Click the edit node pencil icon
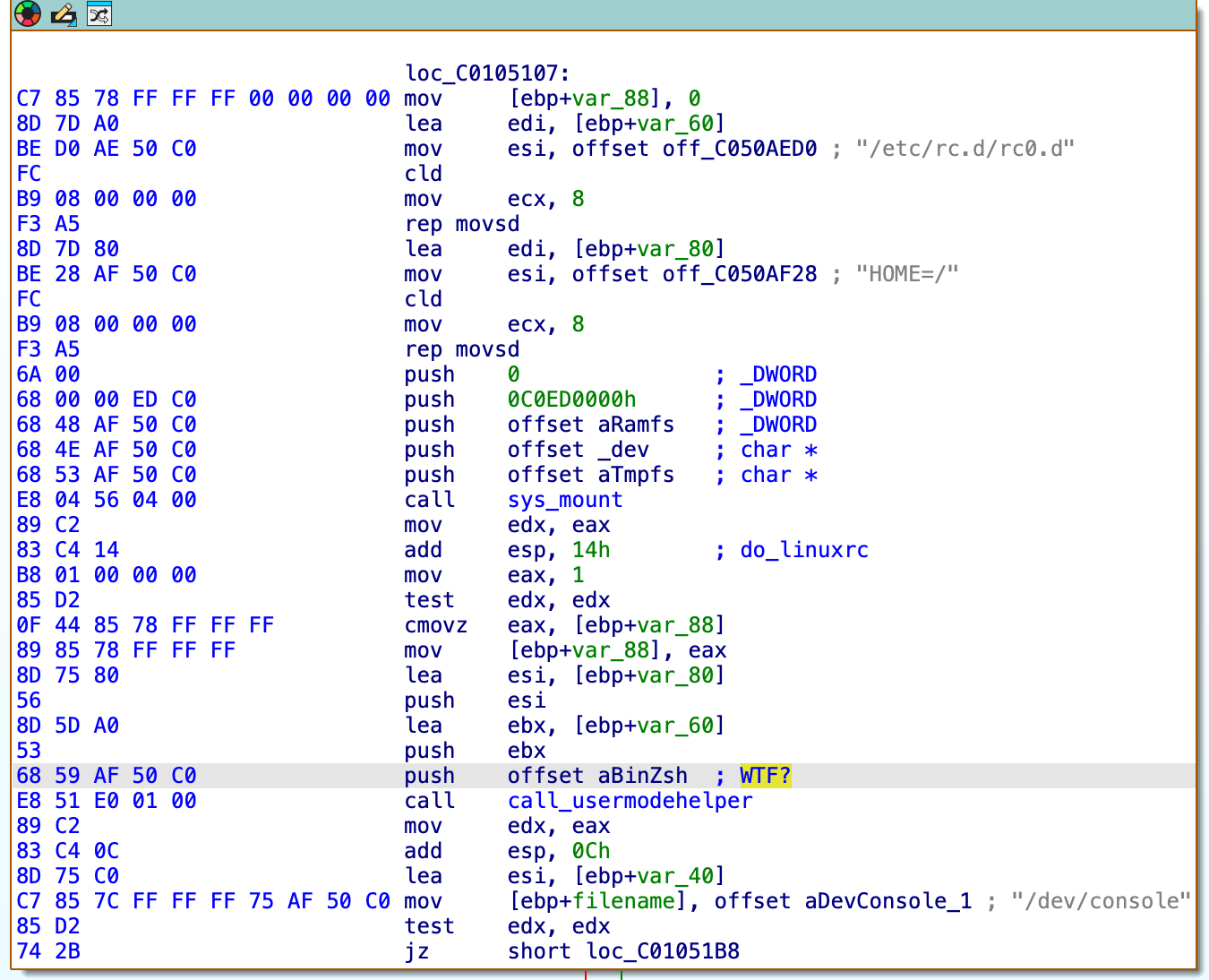1209x980 pixels. (64, 14)
